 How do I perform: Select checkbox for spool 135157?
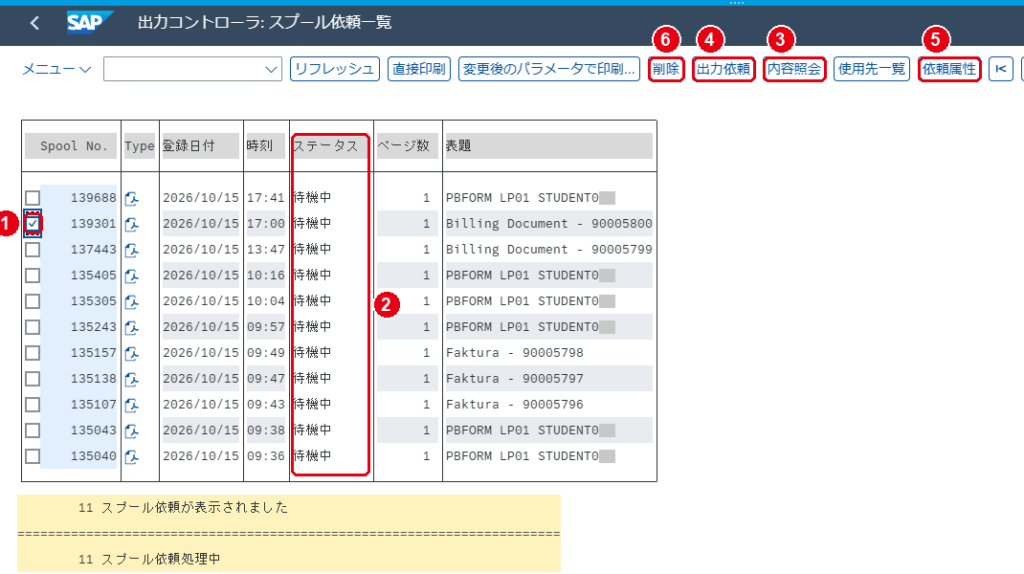(x=33, y=353)
